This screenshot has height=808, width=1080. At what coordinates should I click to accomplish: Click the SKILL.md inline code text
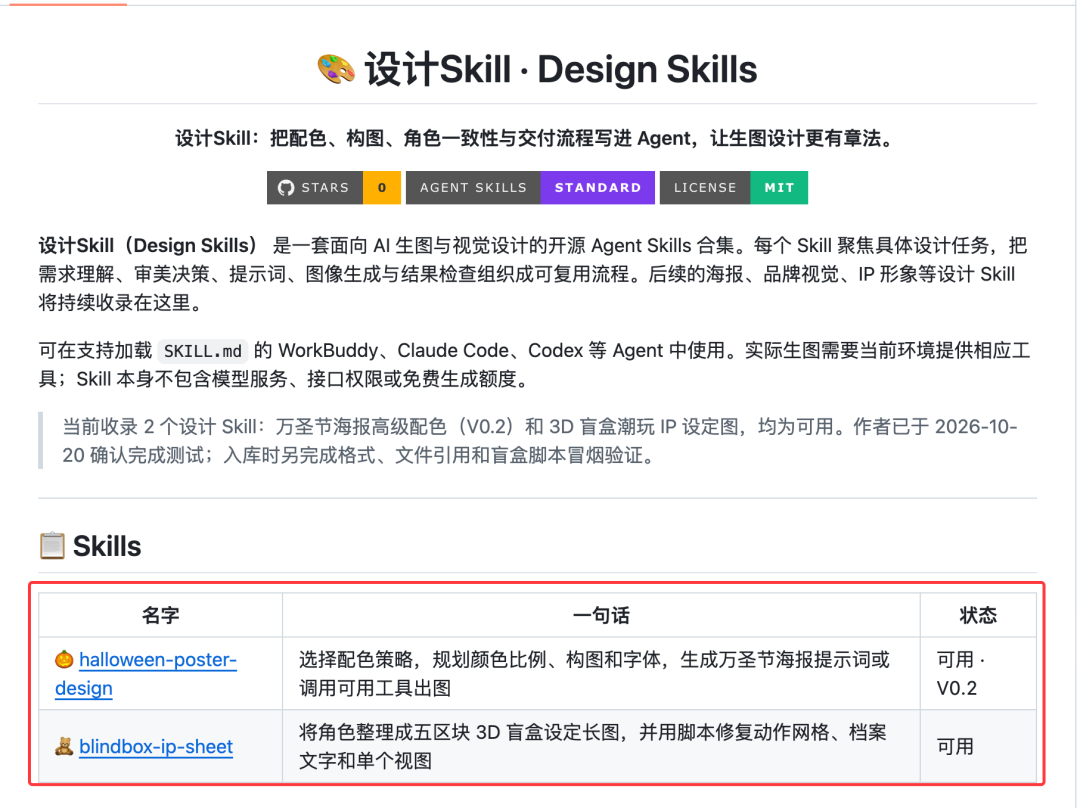(202, 351)
